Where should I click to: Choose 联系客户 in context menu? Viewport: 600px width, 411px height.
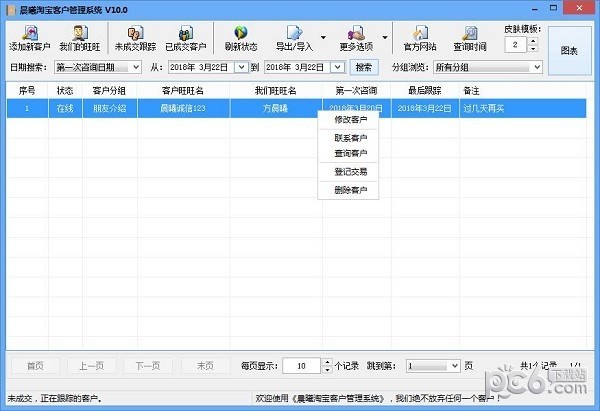350,138
